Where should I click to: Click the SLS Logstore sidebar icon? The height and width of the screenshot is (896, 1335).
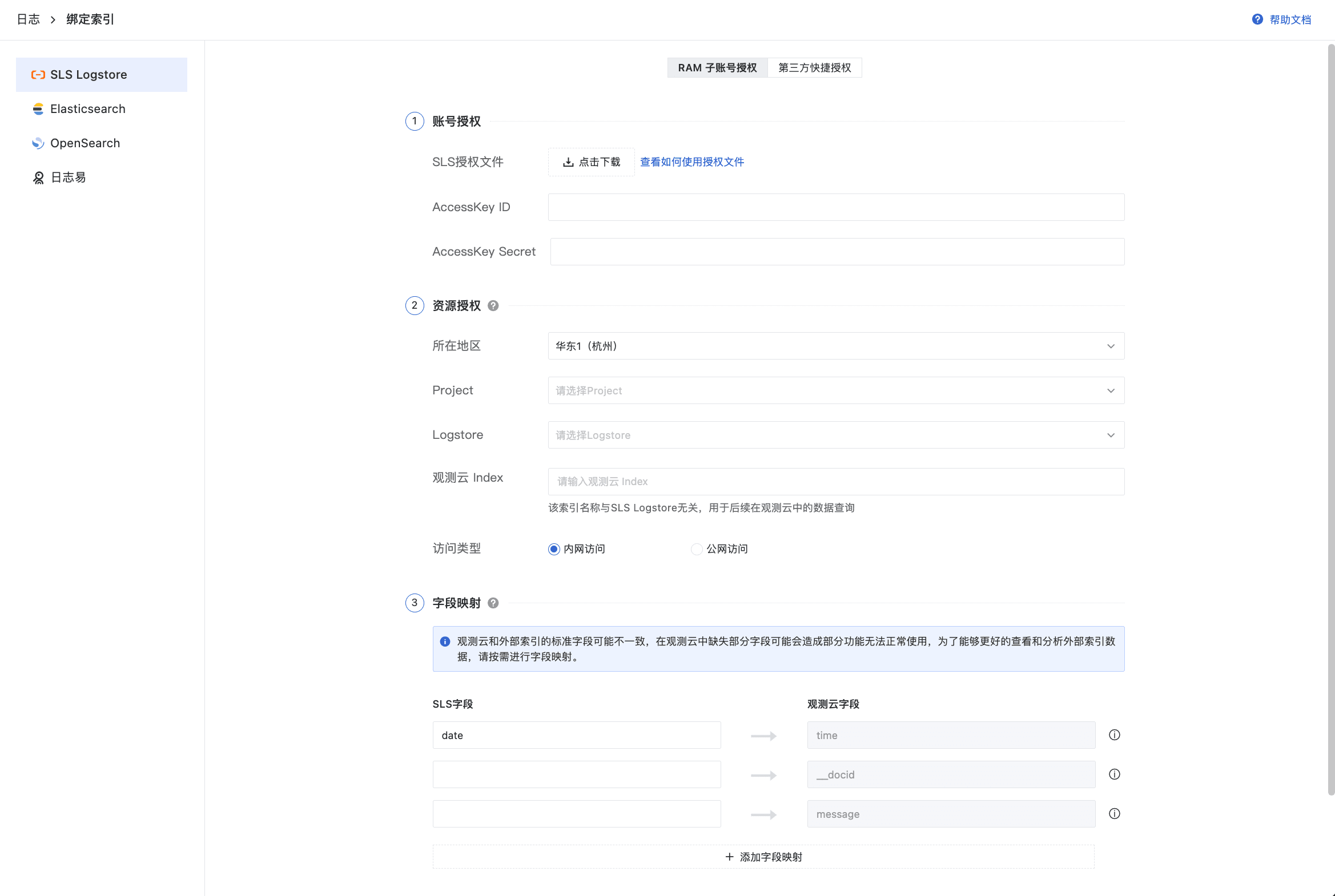[38, 75]
